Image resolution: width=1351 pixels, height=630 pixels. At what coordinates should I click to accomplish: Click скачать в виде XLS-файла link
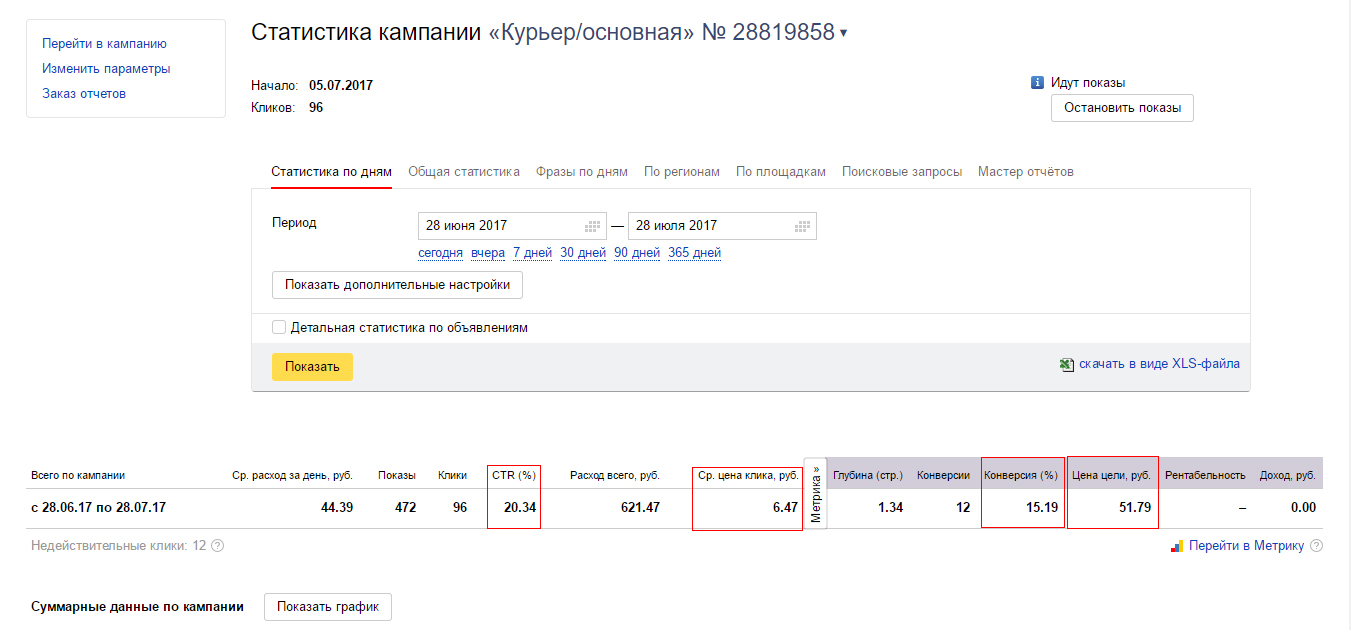pyautogui.click(x=1159, y=364)
